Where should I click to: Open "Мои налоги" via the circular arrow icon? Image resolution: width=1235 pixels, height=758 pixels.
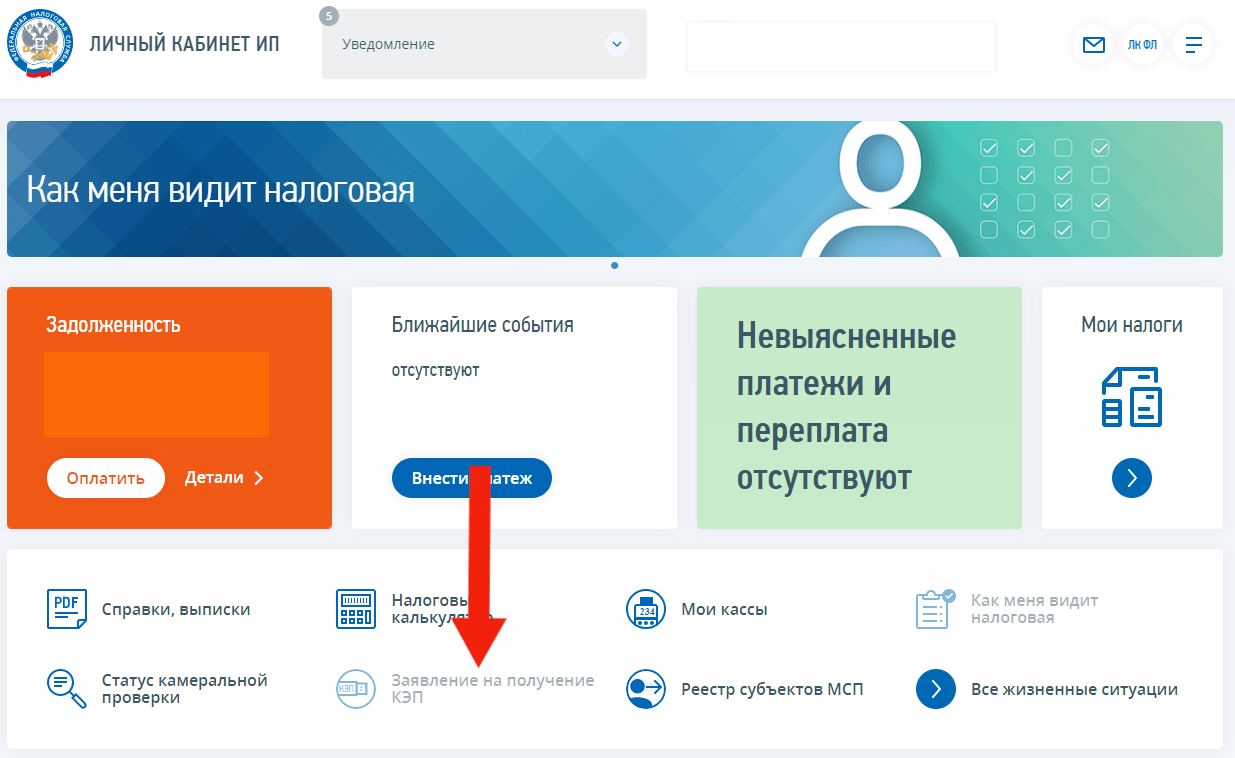click(x=1131, y=478)
